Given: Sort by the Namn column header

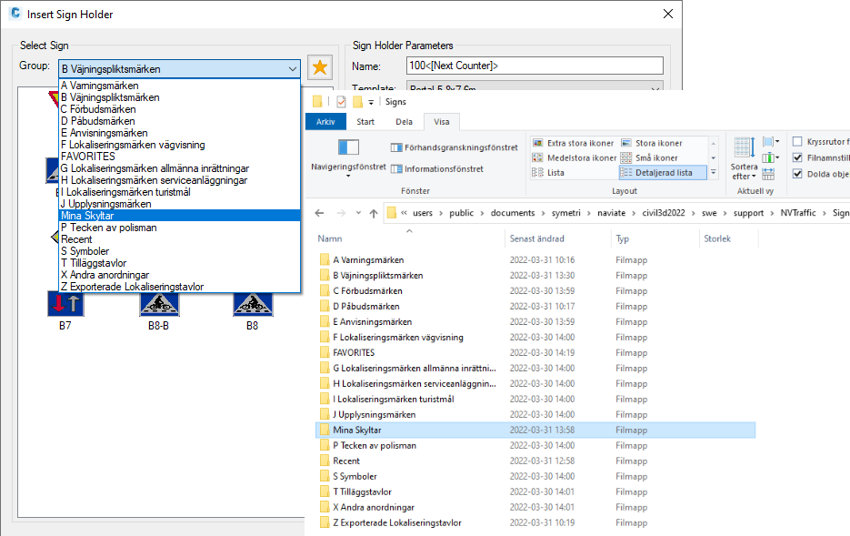Looking at the screenshot, I should pos(330,238).
